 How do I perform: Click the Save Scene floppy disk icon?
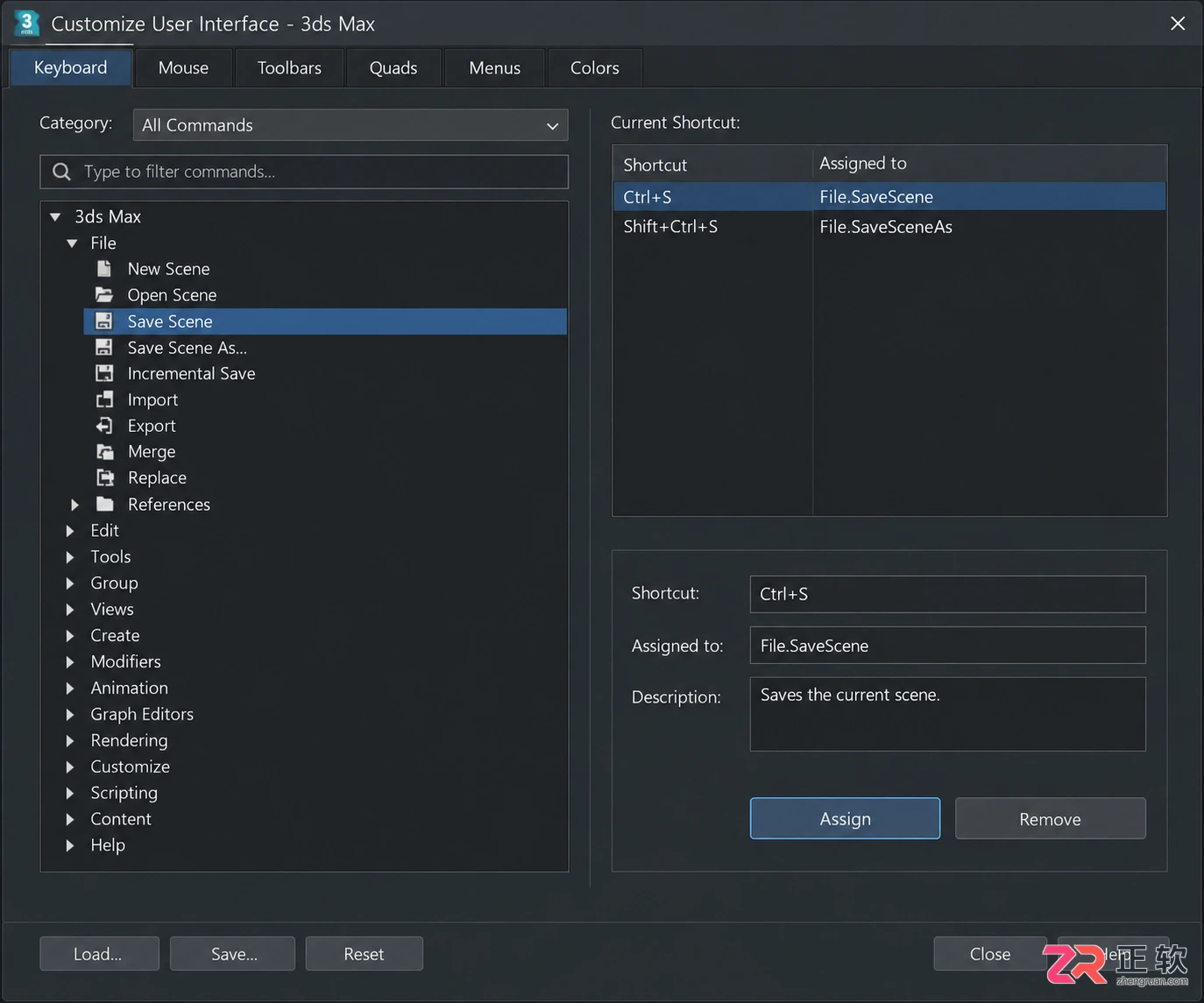(x=104, y=321)
